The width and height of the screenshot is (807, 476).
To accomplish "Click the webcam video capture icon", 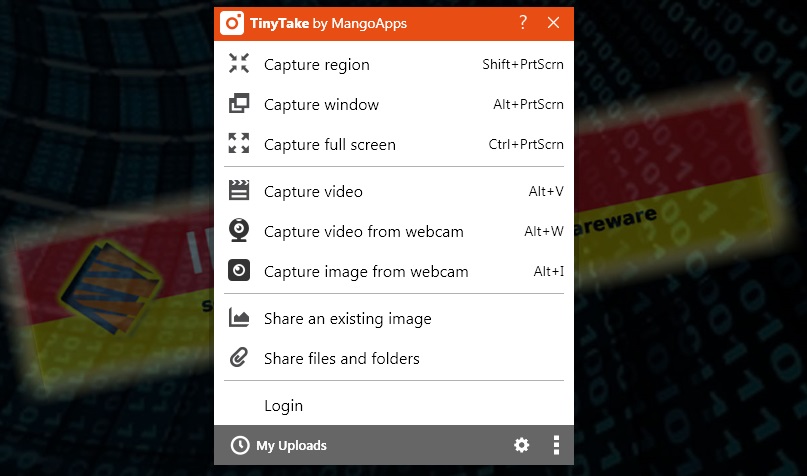I will [x=239, y=231].
